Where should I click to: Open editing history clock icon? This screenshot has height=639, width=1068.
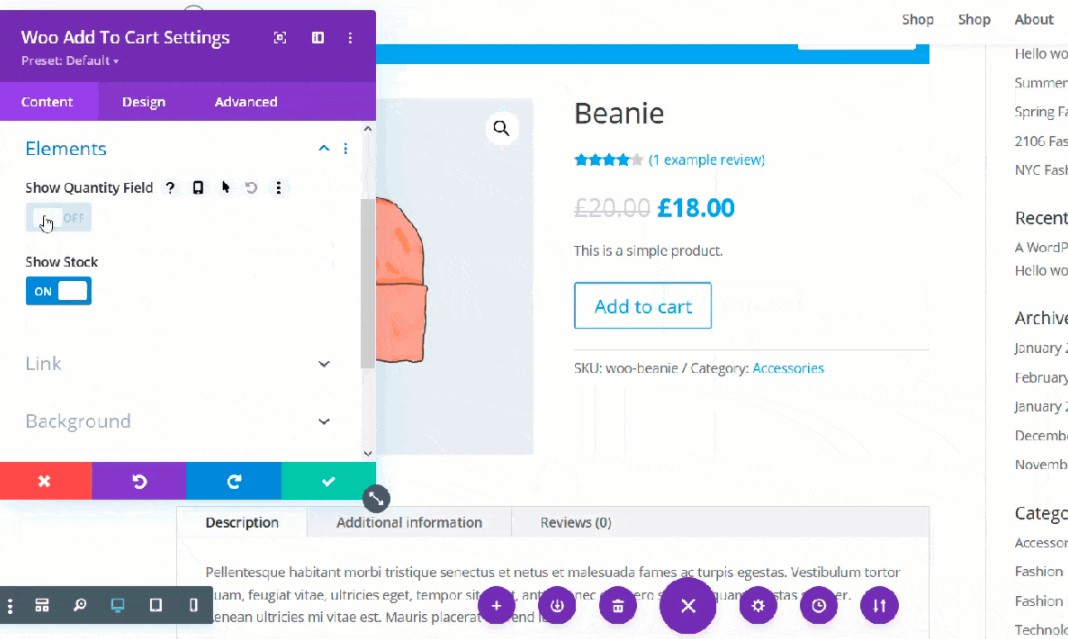[x=819, y=605]
